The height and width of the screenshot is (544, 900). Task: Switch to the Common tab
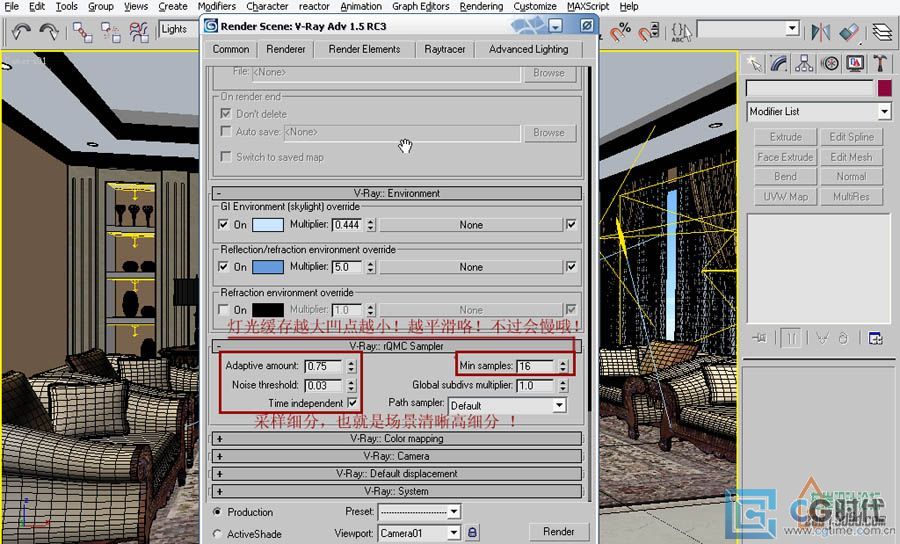[x=231, y=49]
